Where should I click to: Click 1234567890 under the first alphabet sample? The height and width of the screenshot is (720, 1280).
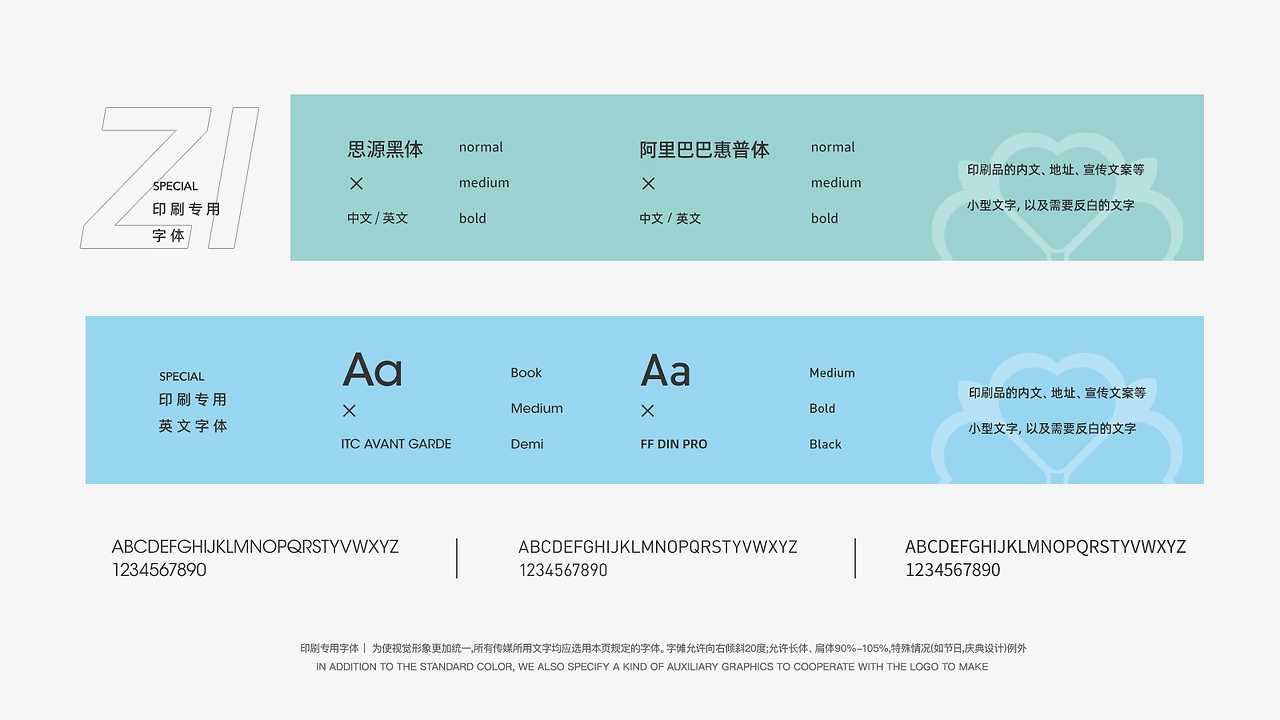pos(159,570)
